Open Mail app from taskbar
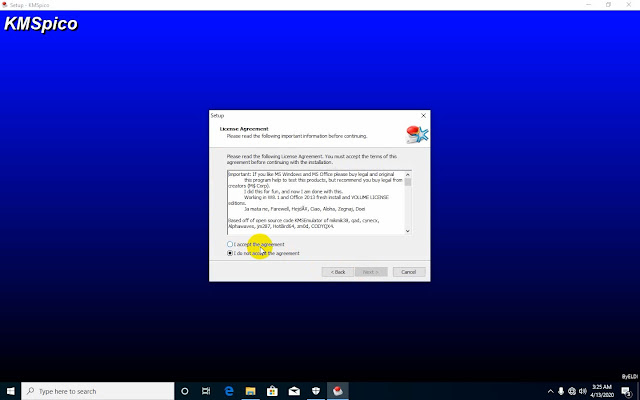This screenshot has width=640, height=400. point(294,391)
